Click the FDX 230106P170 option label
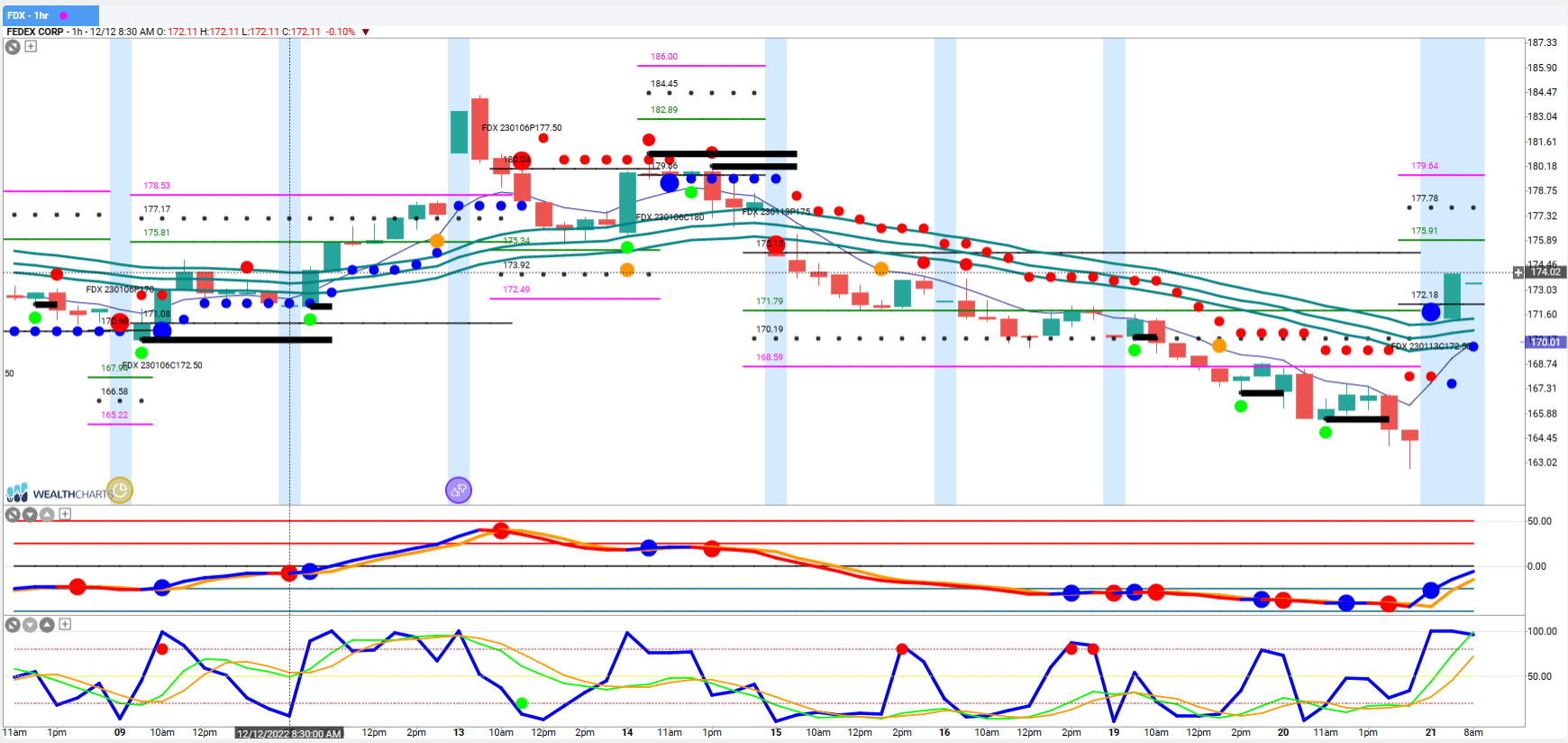 pos(120,289)
